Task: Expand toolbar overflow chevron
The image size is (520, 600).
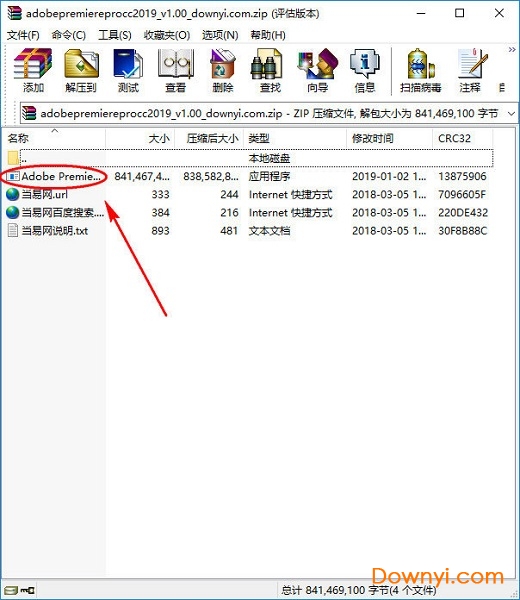Action: coord(512,50)
